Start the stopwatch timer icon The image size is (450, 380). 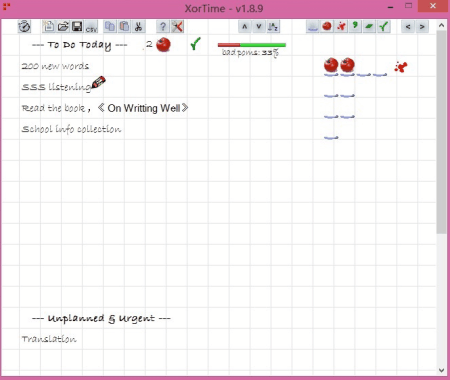24,26
